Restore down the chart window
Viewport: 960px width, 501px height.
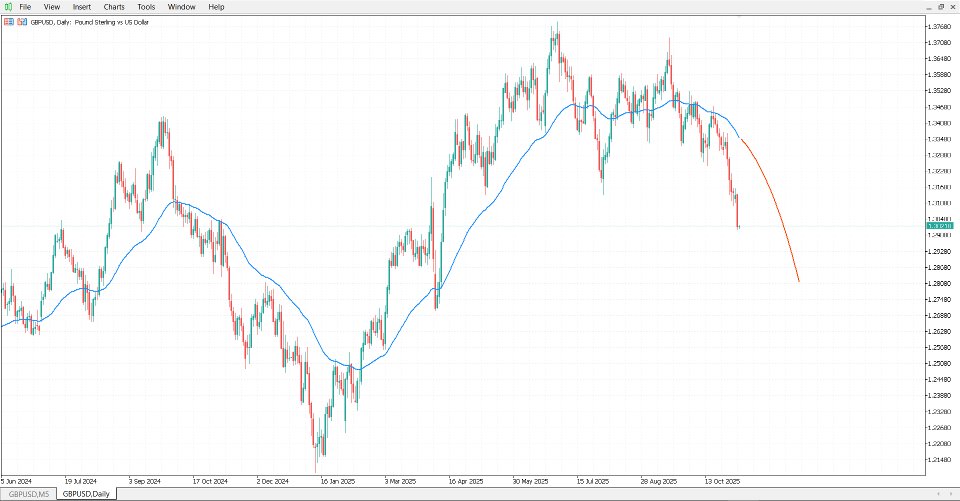940,6
